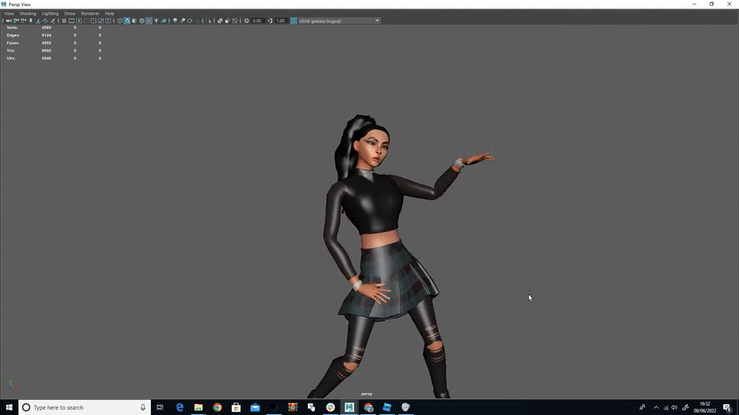Viewport: 739px width, 415px height.
Task: Open the Mail app from the taskbar
Action: pos(255,407)
